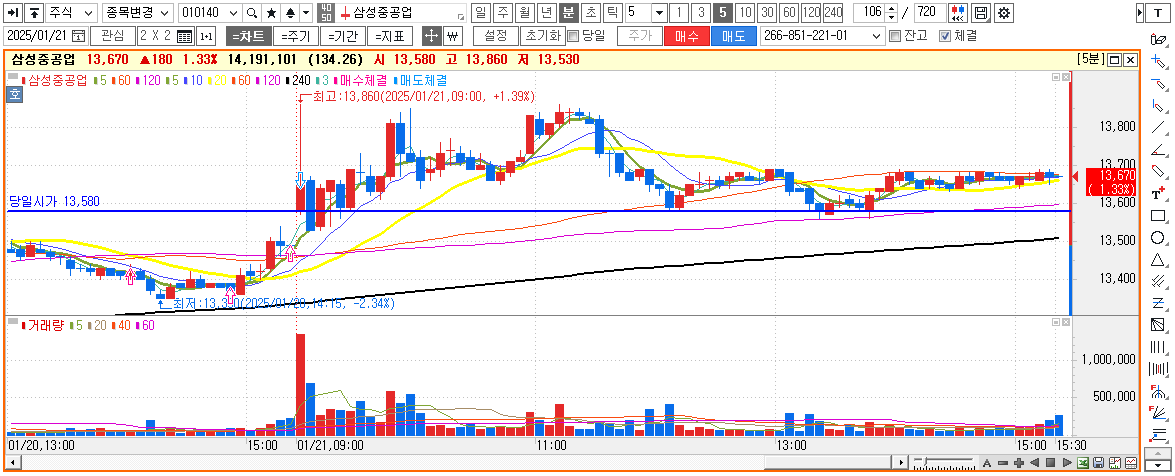
Task: Select the 240-minute interval button
Action: (x=833, y=13)
